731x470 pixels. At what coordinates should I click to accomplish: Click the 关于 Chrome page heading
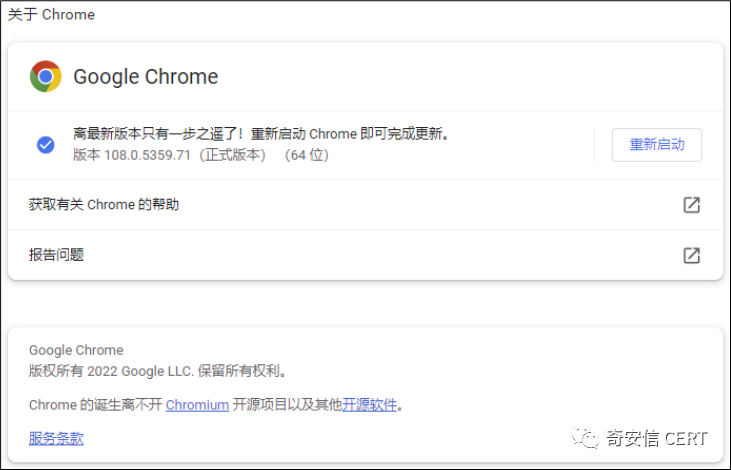coord(51,14)
